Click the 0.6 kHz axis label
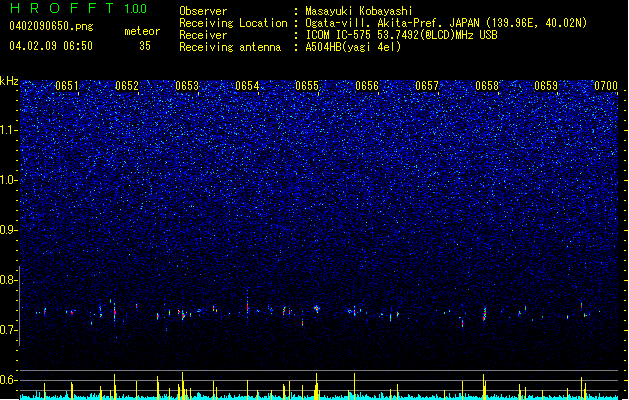The image size is (629, 400). pos(9,380)
